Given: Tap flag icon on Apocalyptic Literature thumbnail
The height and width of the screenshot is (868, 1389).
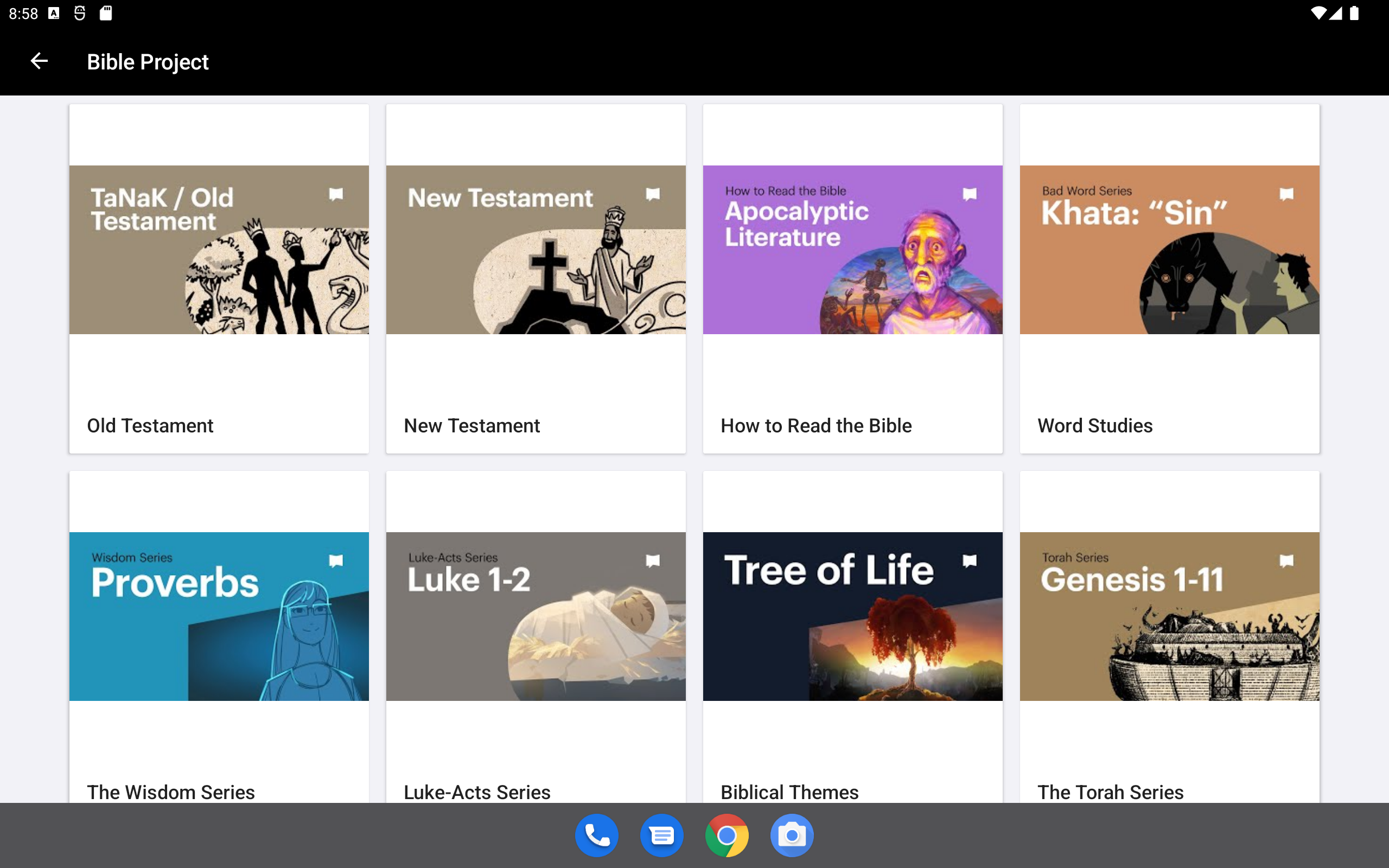Looking at the screenshot, I should point(970,195).
